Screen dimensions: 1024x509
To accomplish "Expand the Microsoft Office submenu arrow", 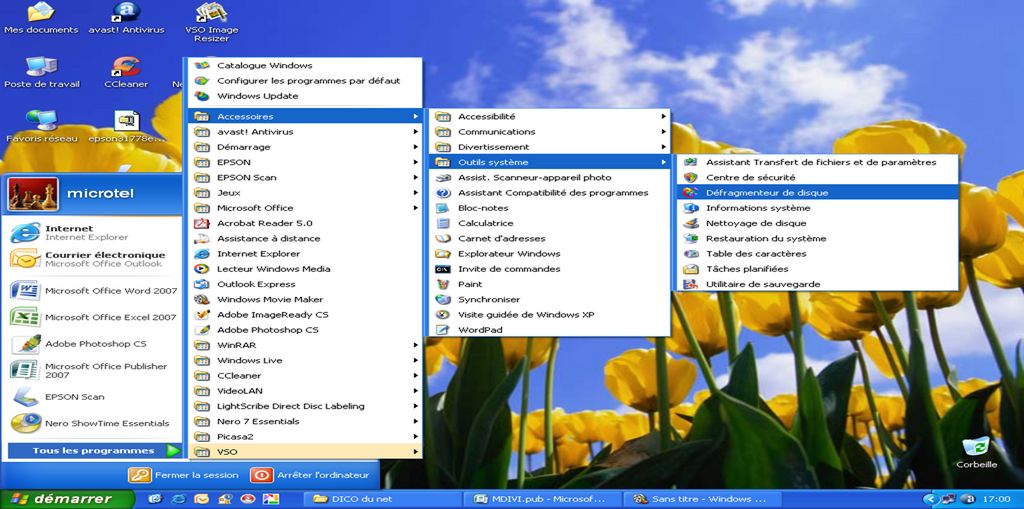I will [x=415, y=208].
